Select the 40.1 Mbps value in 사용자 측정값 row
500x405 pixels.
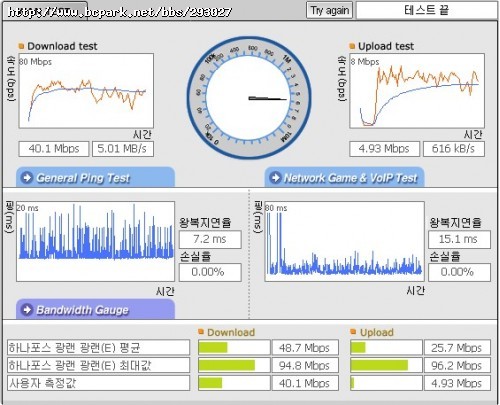305,383
